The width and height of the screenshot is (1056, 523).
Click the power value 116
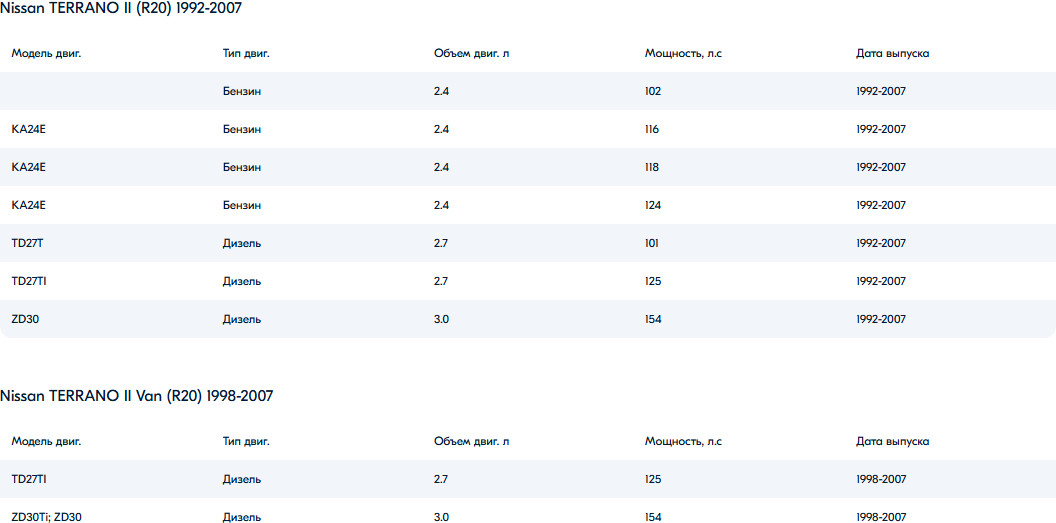(x=652, y=129)
